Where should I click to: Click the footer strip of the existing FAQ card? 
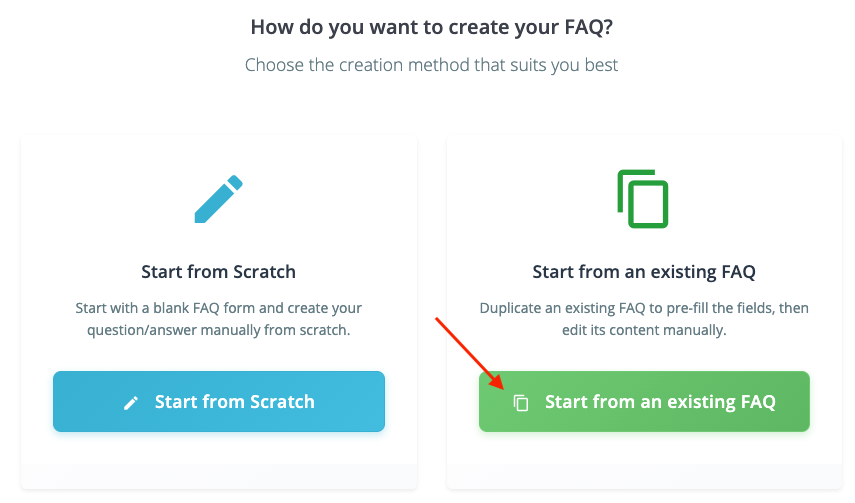[x=644, y=476]
